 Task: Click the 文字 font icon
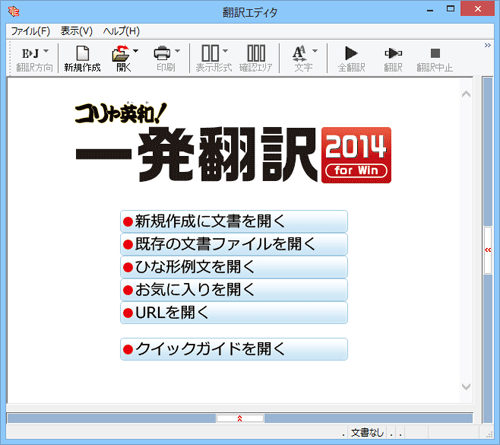click(299, 53)
